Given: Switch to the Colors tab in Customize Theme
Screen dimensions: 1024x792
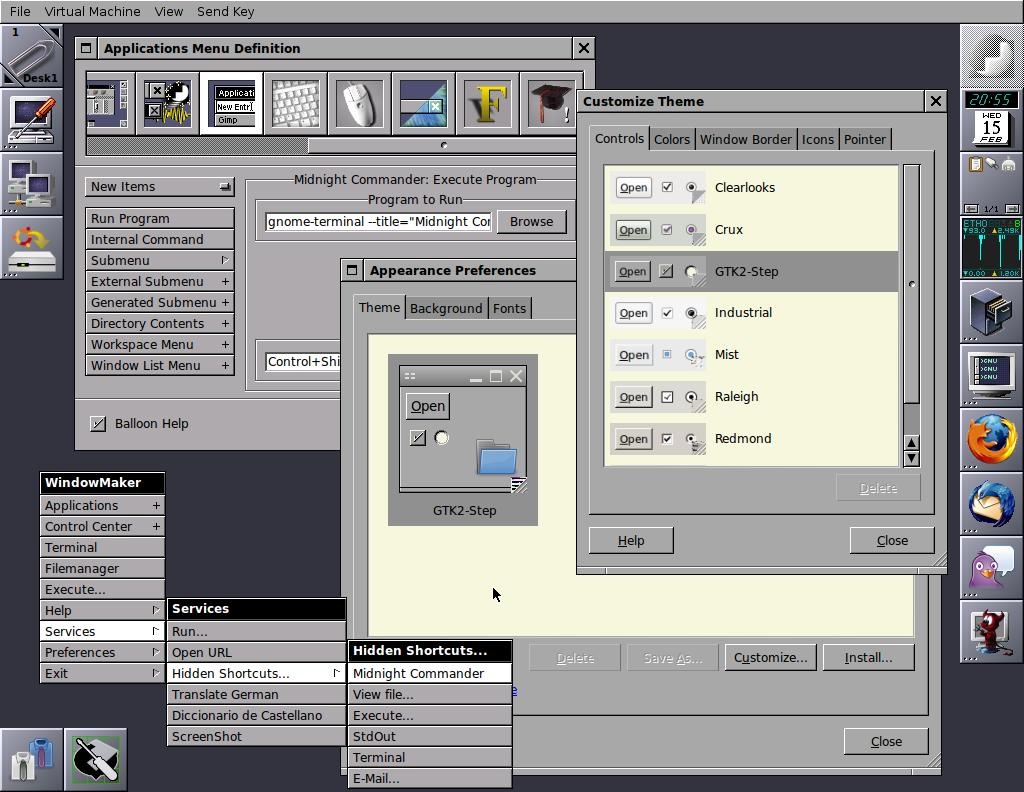Looking at the screenshot, I should point(671,139).
